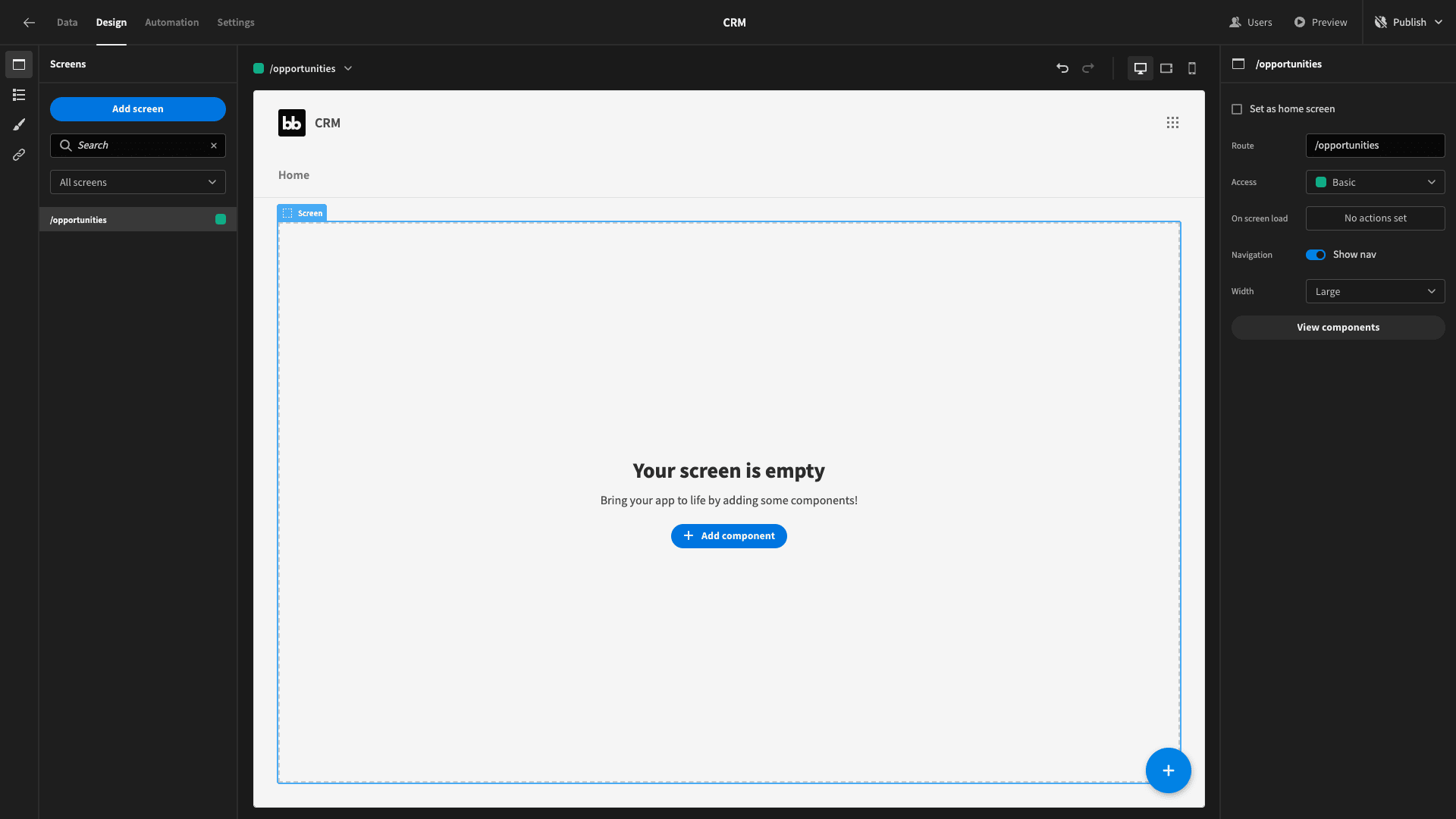Click the Screen label badge
This screenshot has width=1456, height=819.
pyautogui.click(x=302, y=213)
